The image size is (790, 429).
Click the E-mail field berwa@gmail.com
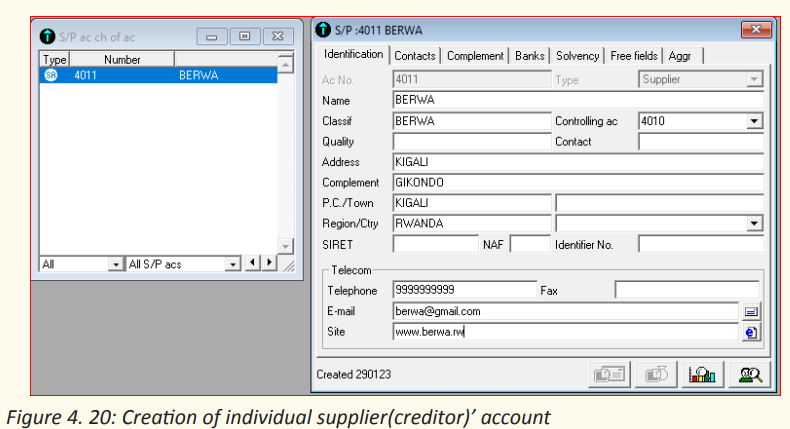click(x=565, y=311)
